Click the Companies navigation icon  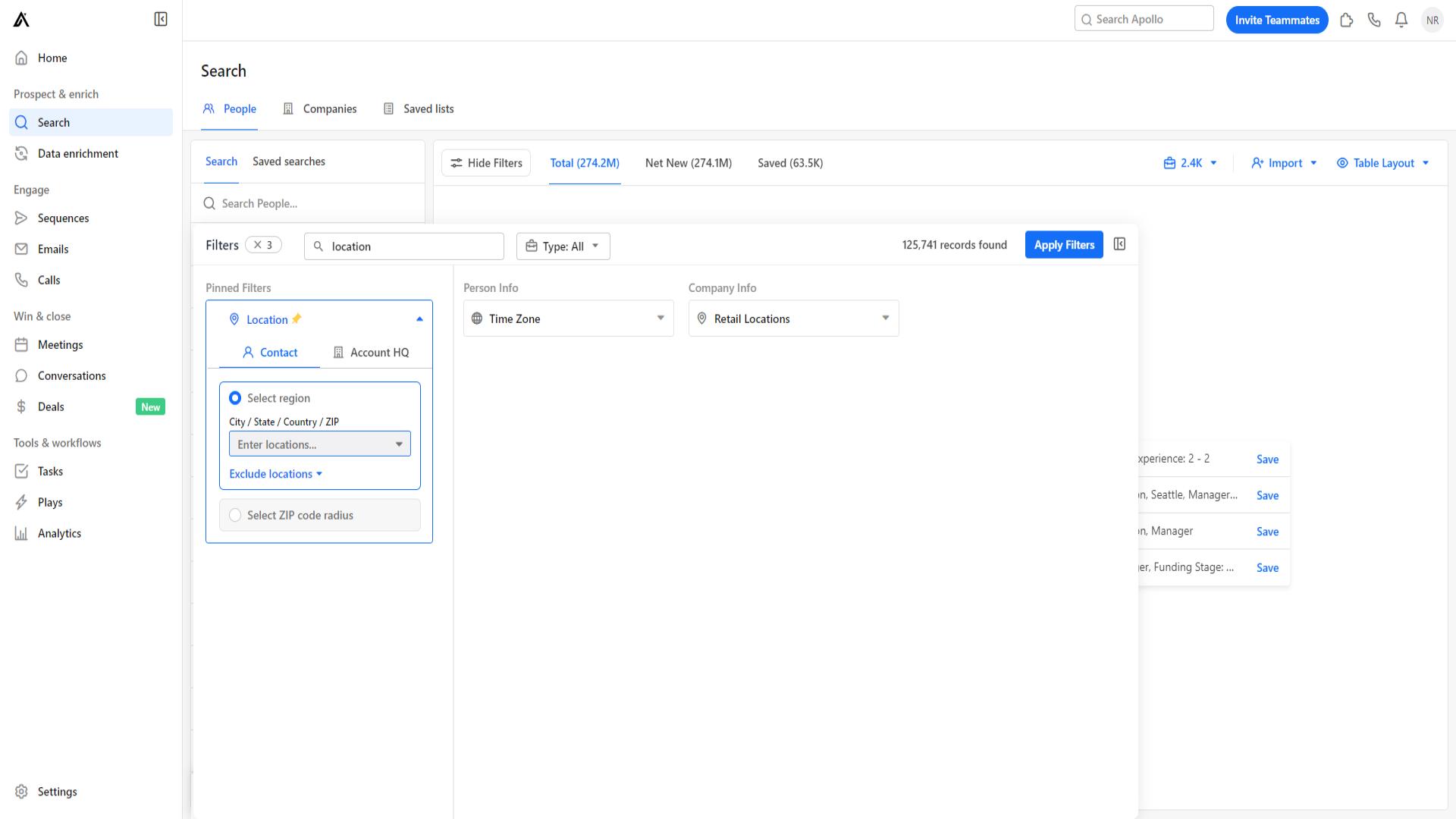(x=289, y=108)
